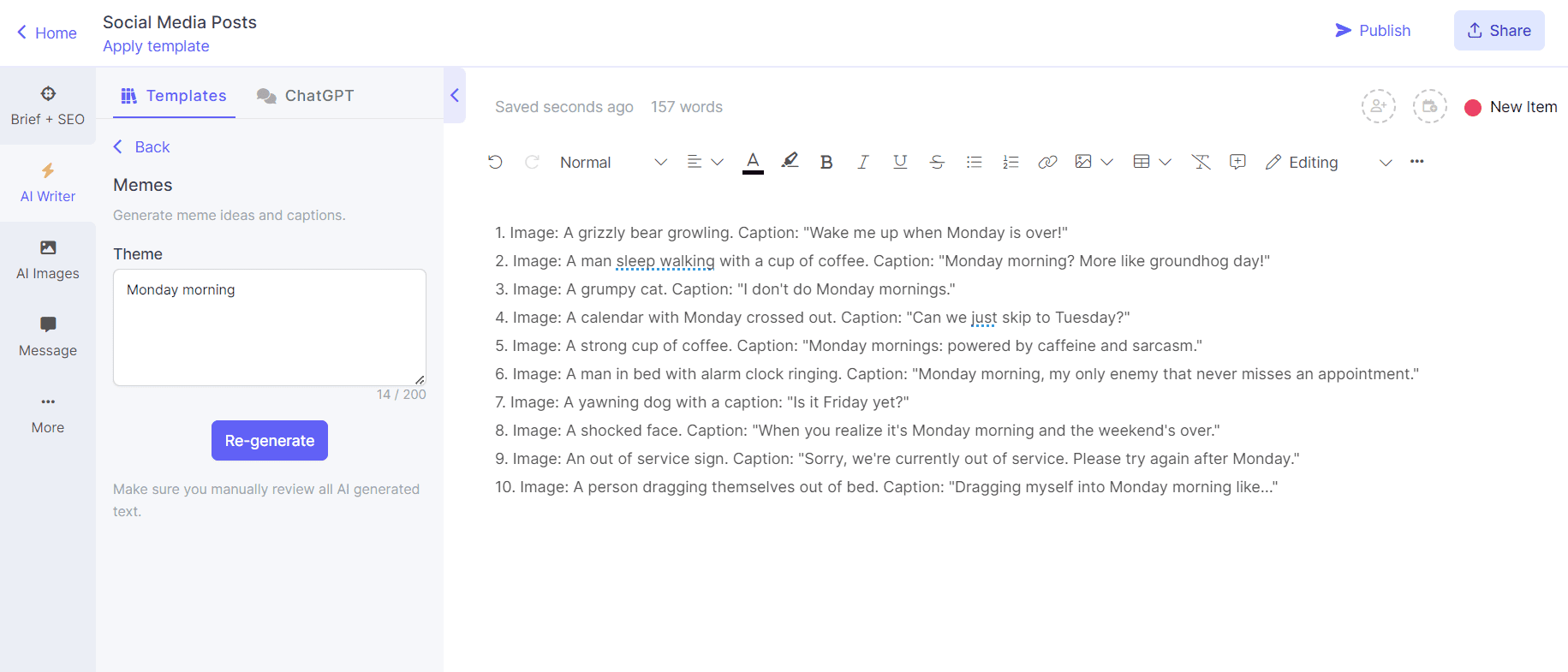Image resolution: width=1568 pixels, height=672 pixels.
Task: Click the man sleep walking meme line
Action: click(x=882, y=261)
